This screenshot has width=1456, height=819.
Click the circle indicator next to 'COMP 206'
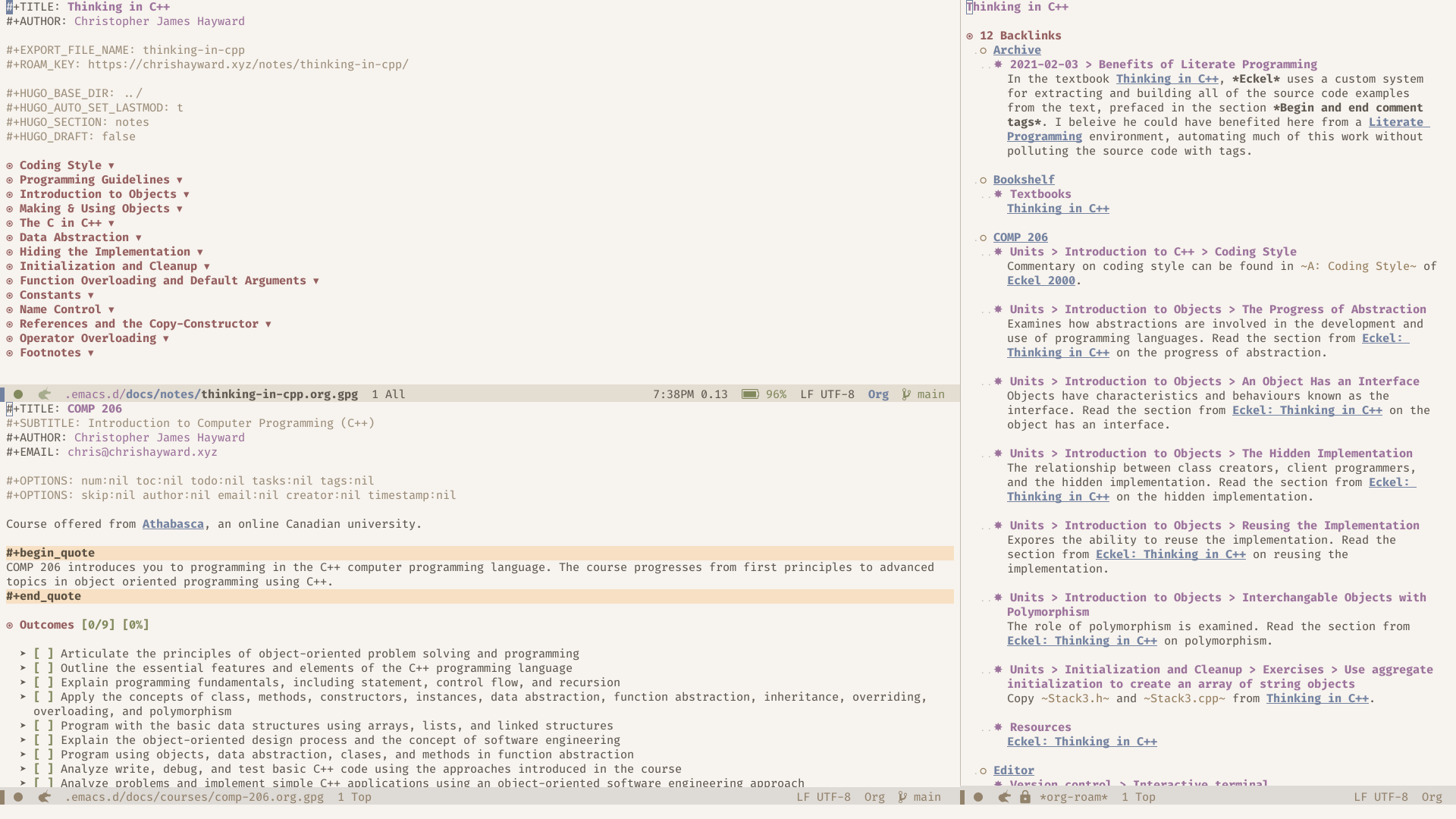(x=984, y=237)
